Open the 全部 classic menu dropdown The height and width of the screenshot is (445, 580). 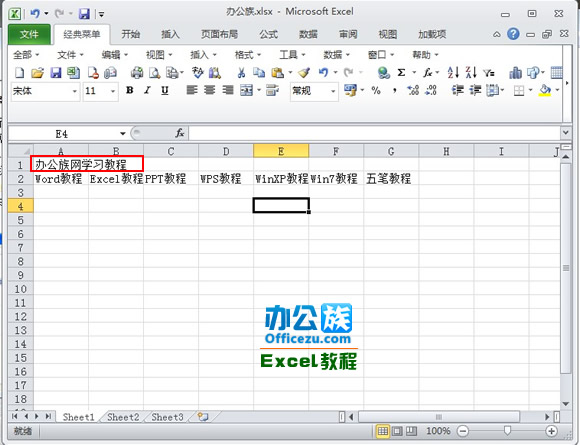coord(26,55)
